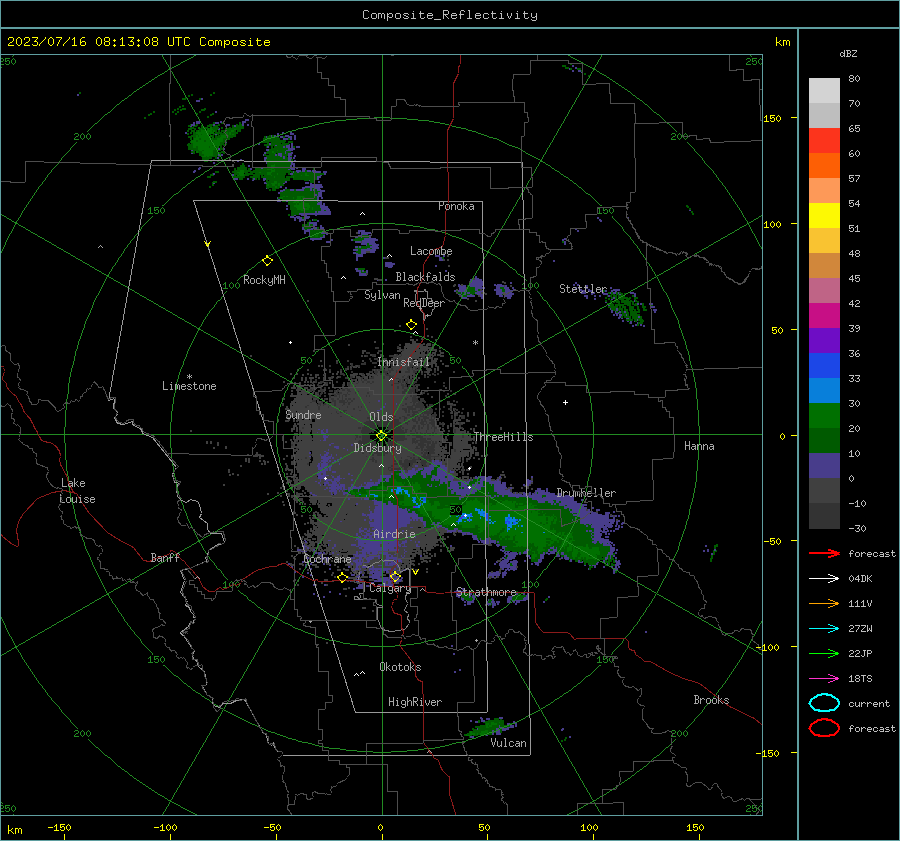This screenshot has height=841, width=900.
Task: Click the Sundre town label
Action: (x=303, y=414)
